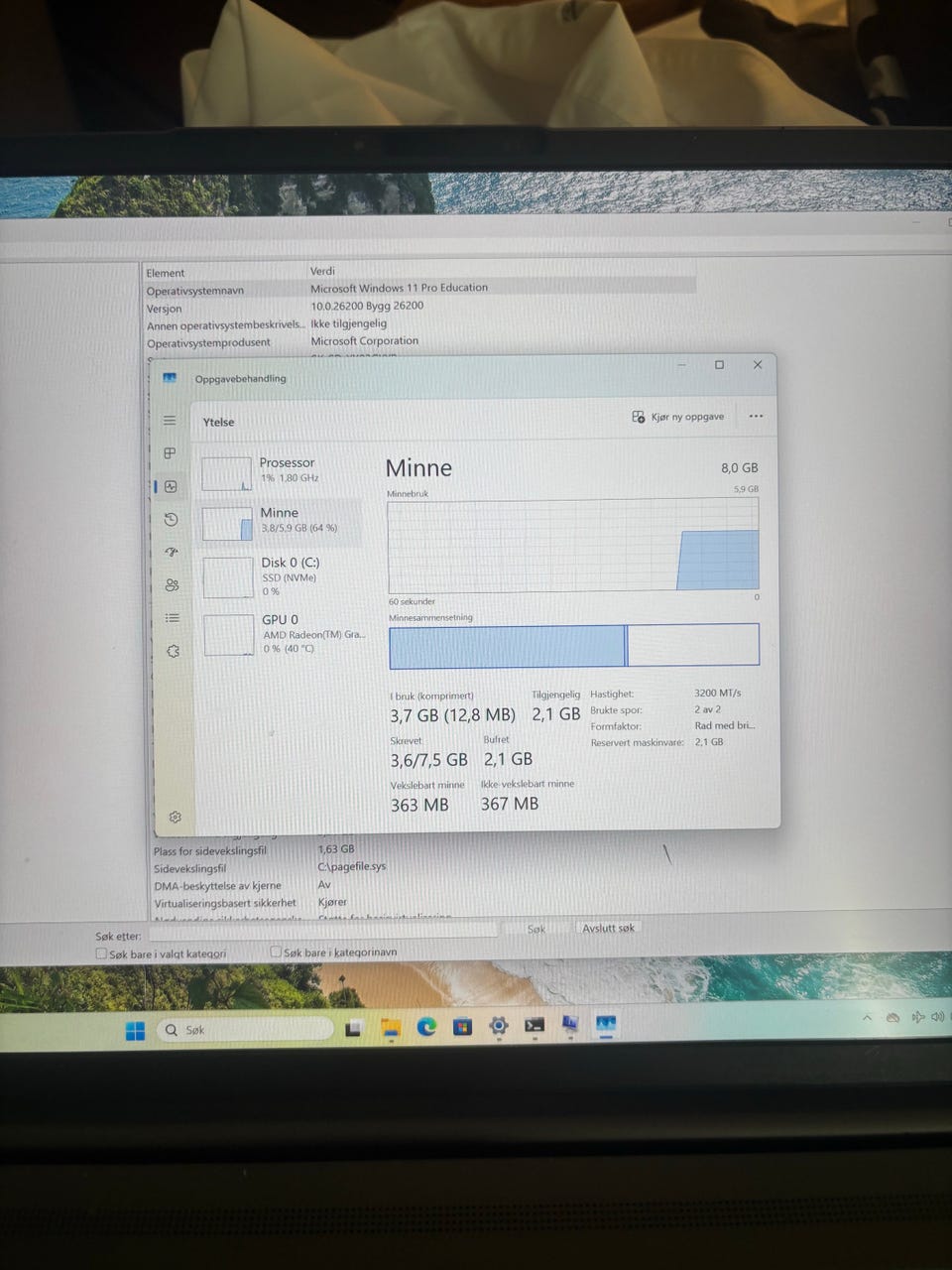Click the Ytelse page heading
Viewport: 952px width, 1270px height.
pos(218,422)
